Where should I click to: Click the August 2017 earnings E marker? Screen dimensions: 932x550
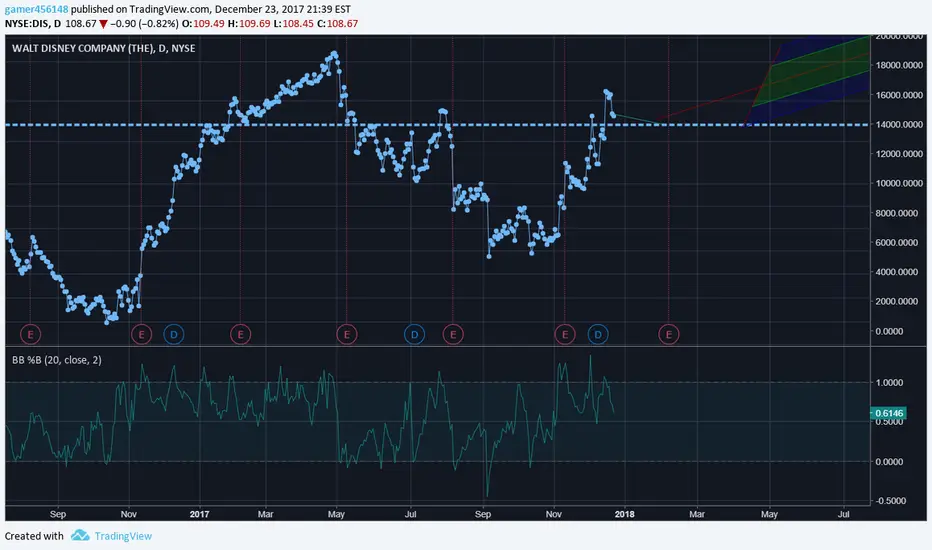coord(453,335)
